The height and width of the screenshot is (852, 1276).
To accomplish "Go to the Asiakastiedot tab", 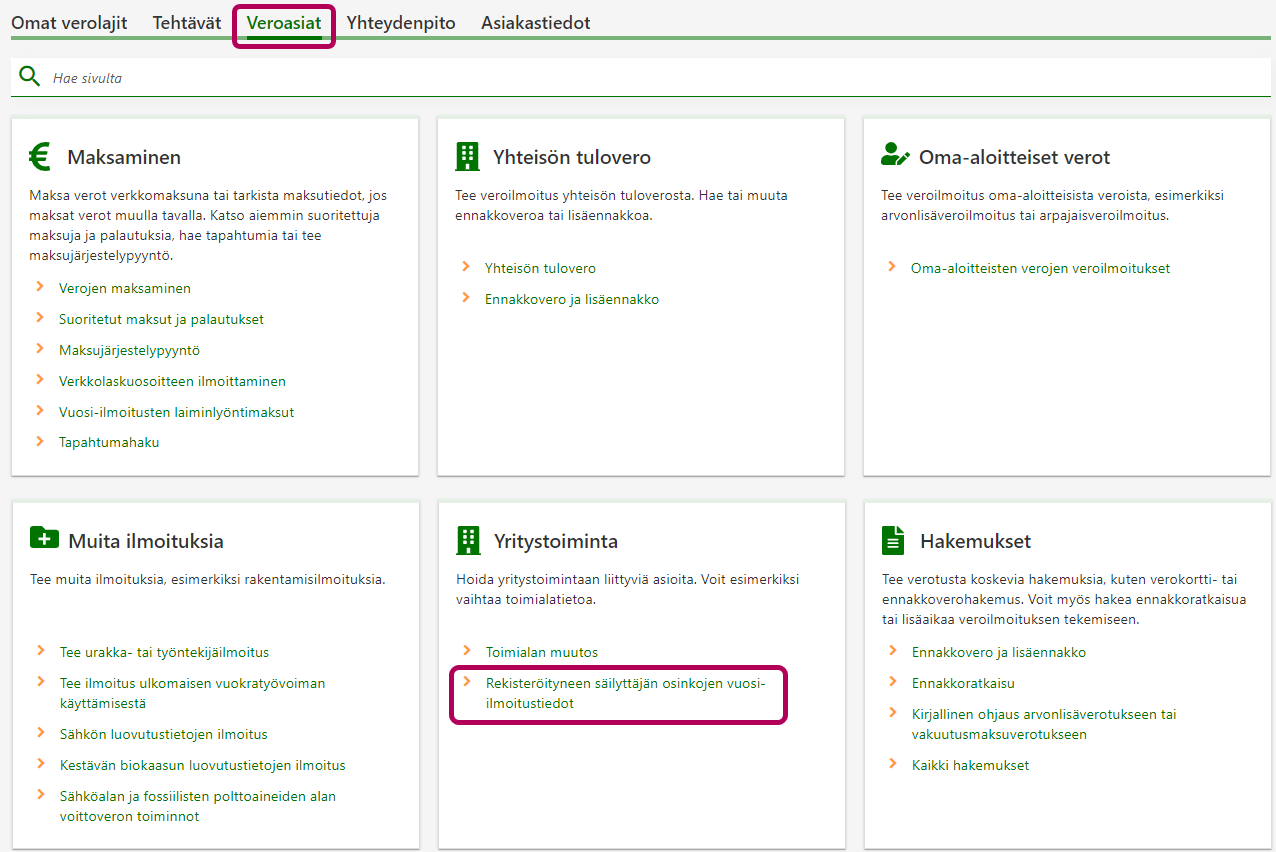I will click(x=535, y=23).
